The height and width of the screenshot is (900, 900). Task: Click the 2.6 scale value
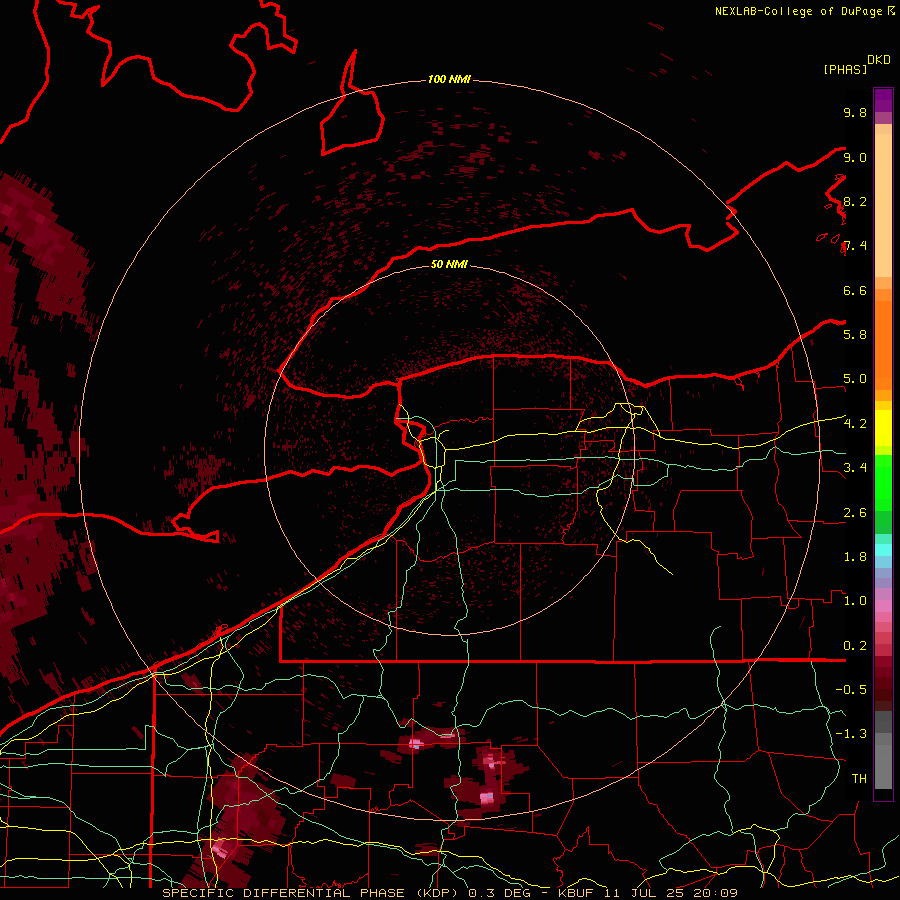855,513
